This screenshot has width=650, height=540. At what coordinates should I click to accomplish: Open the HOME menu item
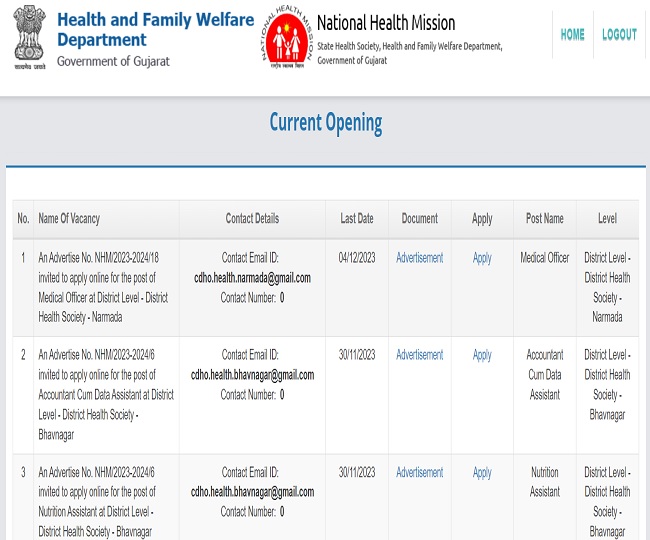[572, 35]
